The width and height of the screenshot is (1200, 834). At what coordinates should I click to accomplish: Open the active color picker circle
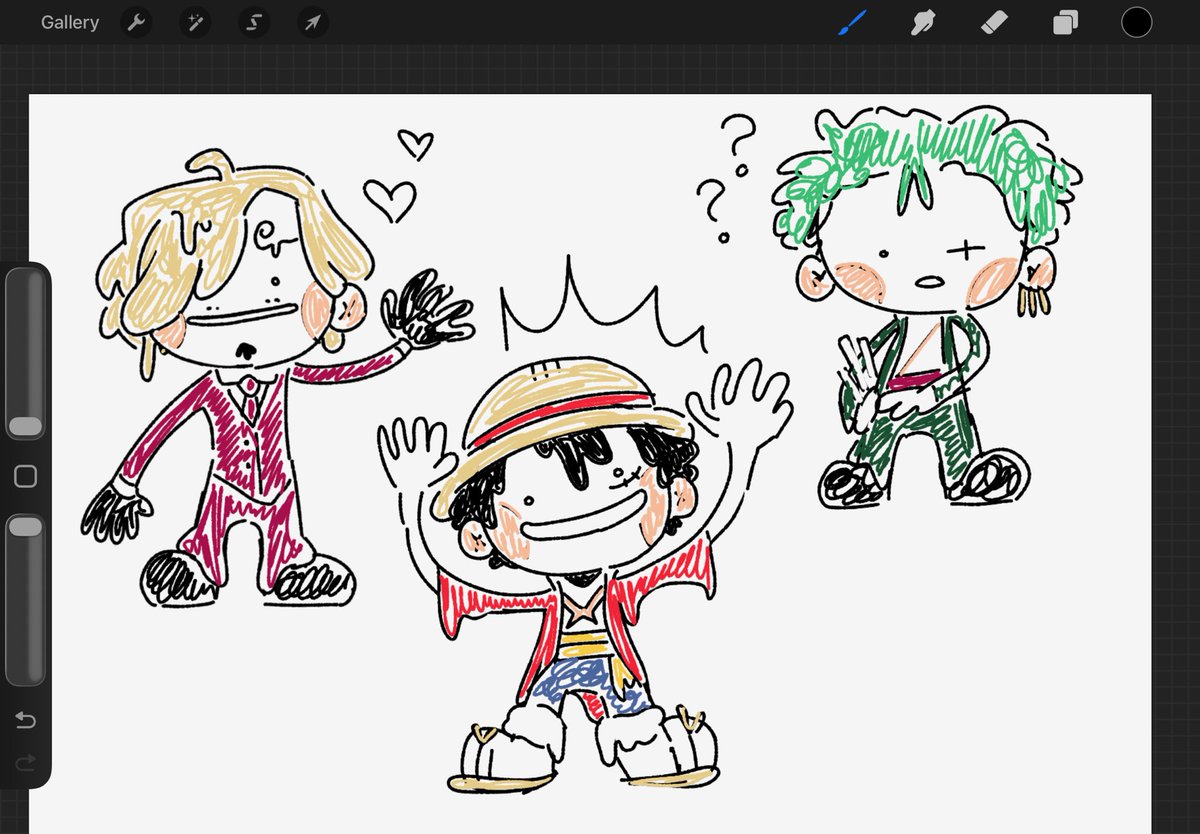(1136, 22)
